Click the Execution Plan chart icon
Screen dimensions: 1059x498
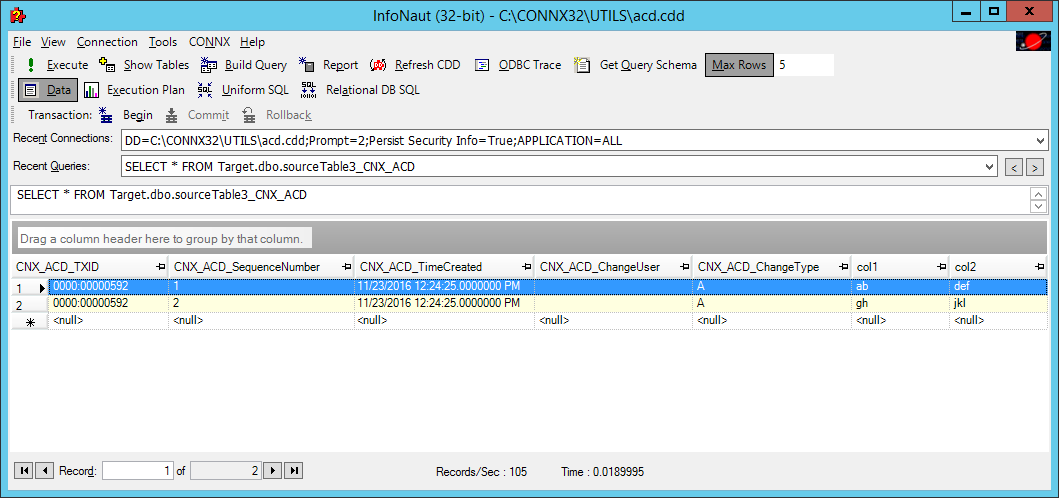point(92,90)
